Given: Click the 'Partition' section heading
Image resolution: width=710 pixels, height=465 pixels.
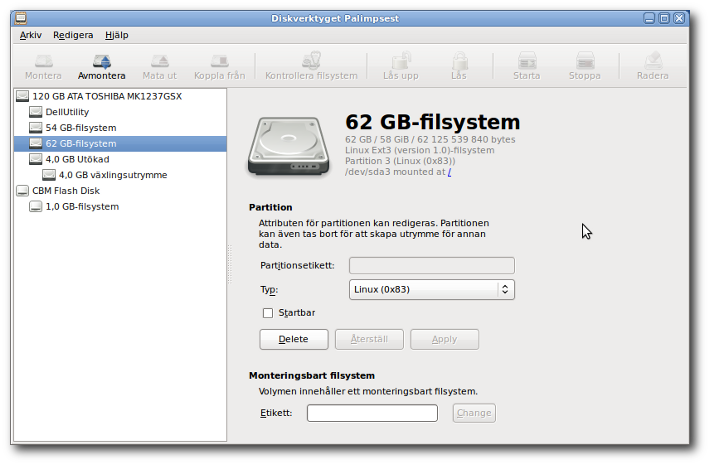Looking at the screenshot, I should point(271,207).
